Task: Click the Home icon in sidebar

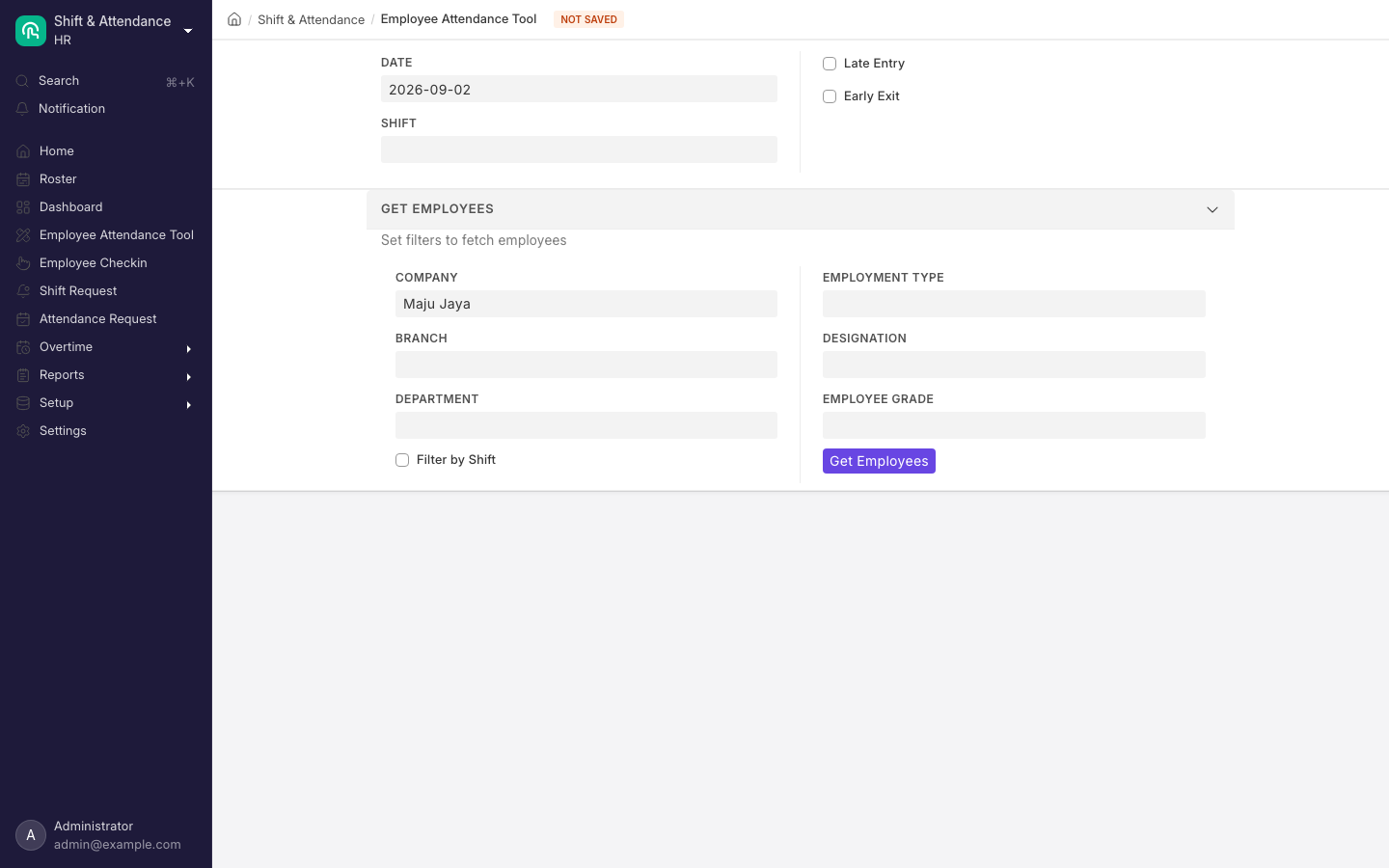Action: pos(23,151)
